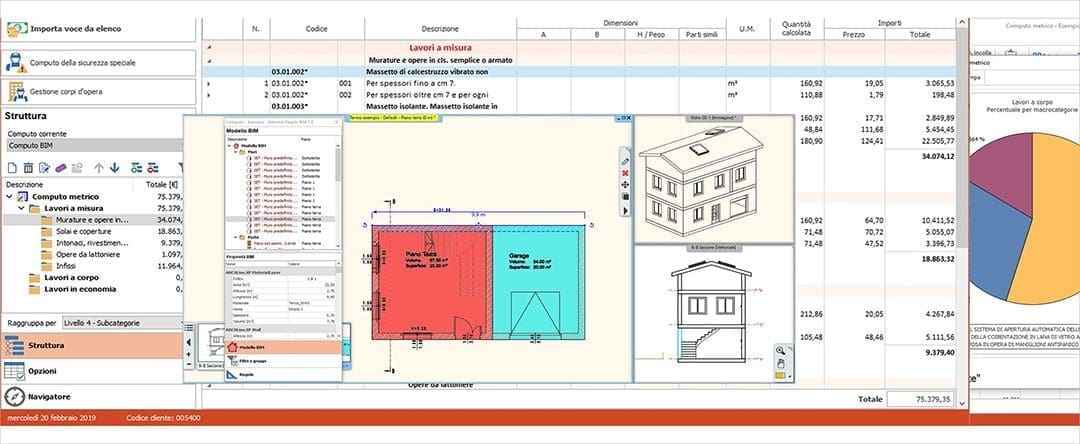This screenshot has width=1080, height=444.
Task: Open the Raggruppa per Livello 4 dropdown
Action: click(x=122, y=322)
